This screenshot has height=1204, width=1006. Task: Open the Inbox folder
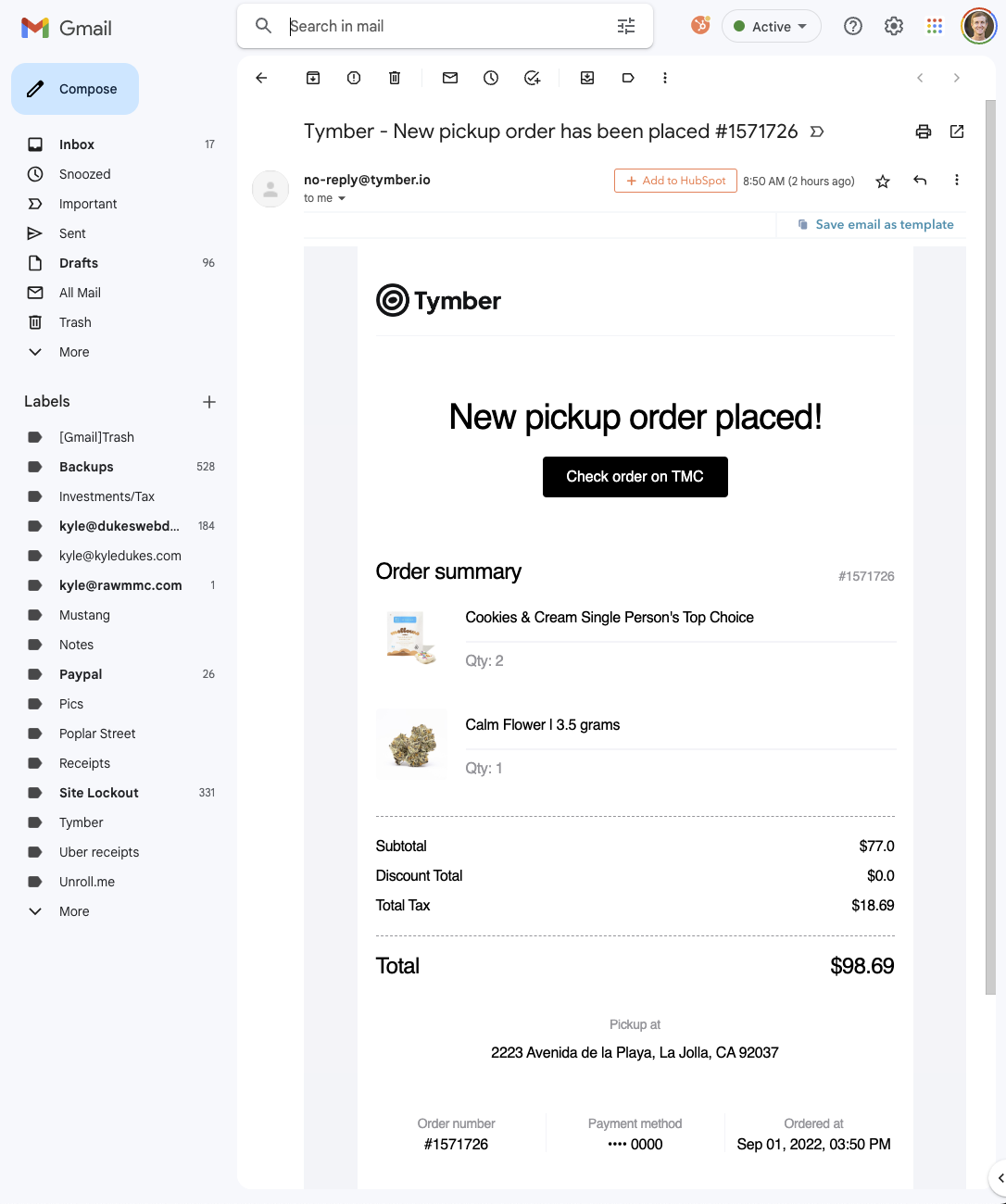point(76,144)
